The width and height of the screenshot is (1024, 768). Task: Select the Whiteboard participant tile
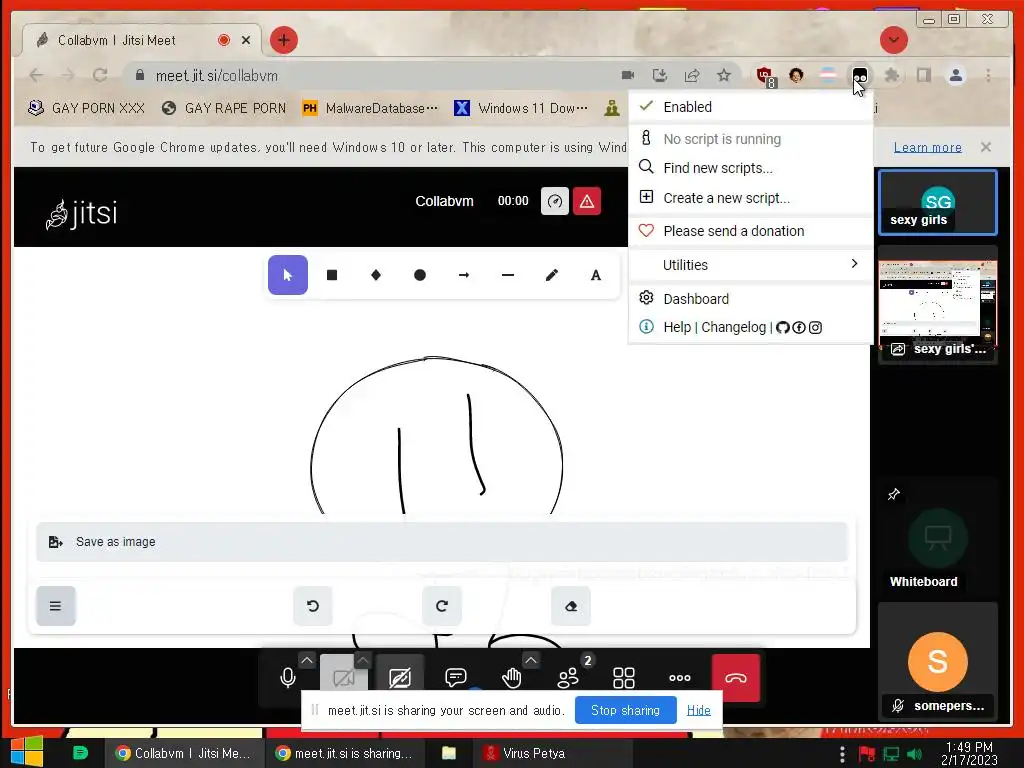[938, 537]
